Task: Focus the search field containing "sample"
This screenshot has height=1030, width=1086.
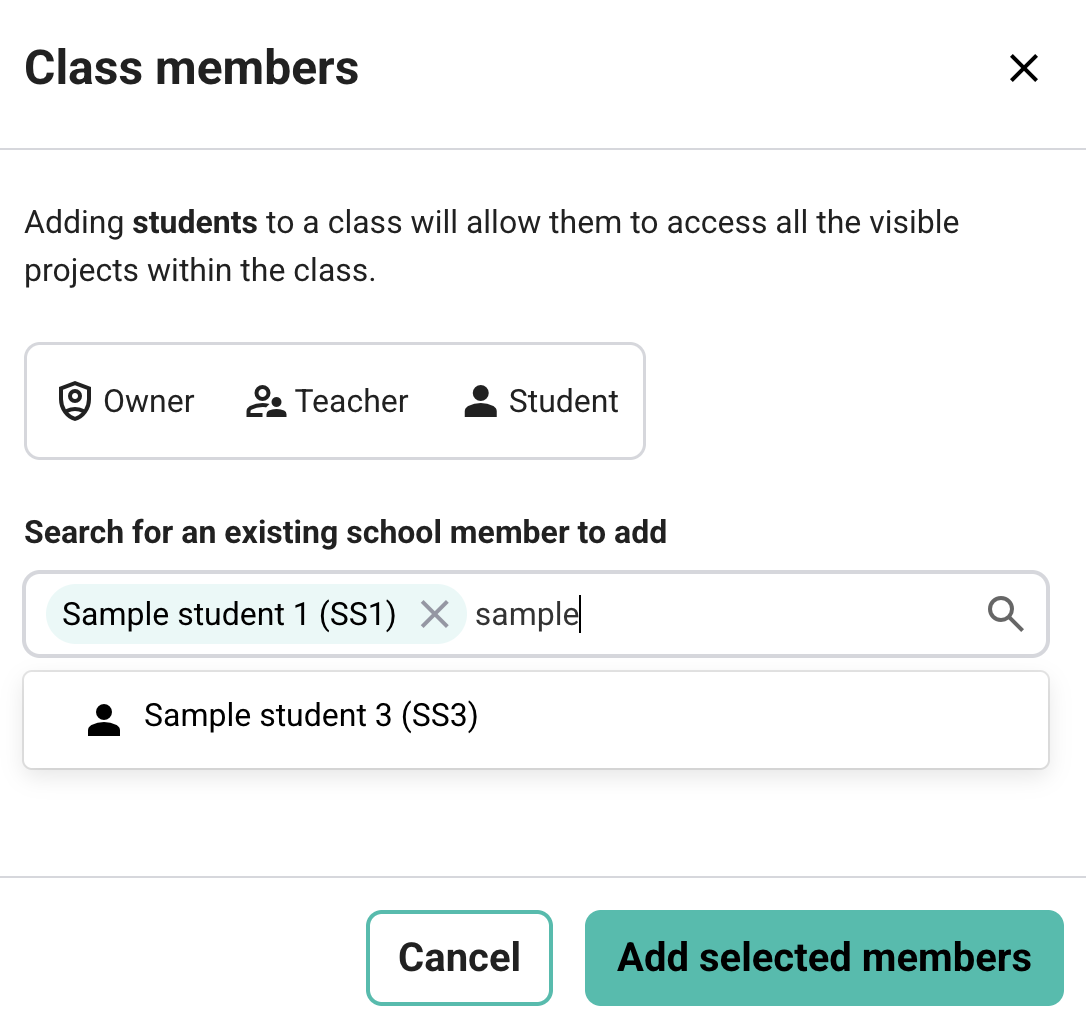Action: (x=527, y=614)
